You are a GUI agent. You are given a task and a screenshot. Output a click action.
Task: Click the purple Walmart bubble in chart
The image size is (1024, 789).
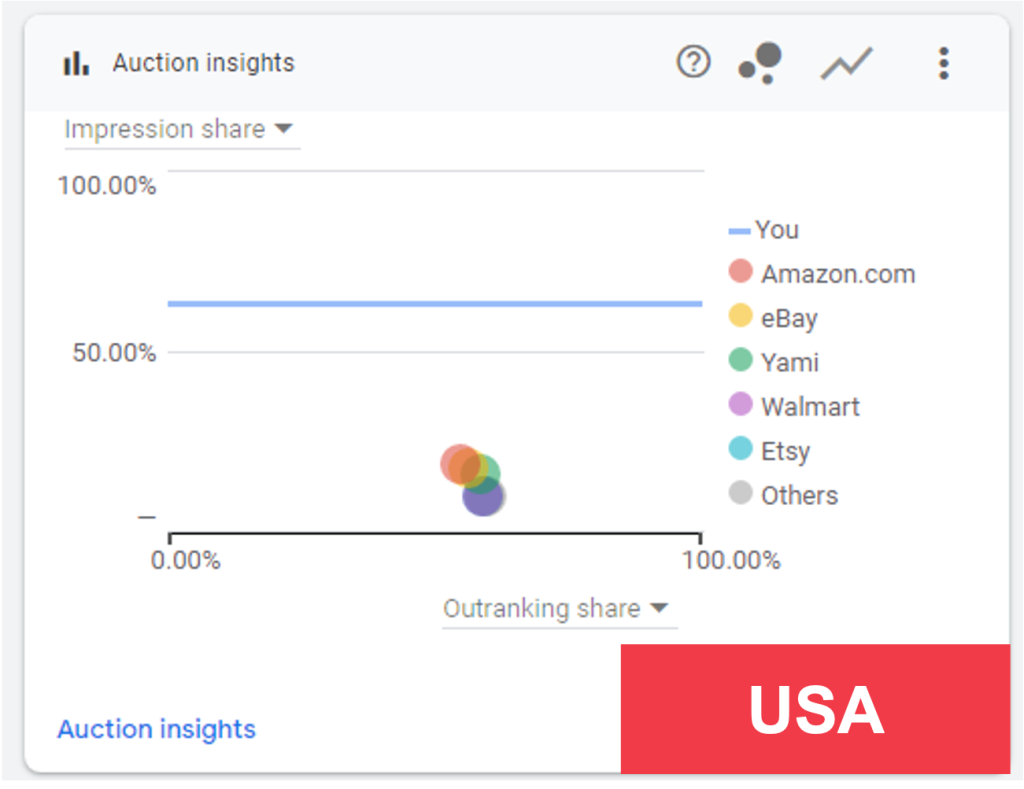coord(482,498)
